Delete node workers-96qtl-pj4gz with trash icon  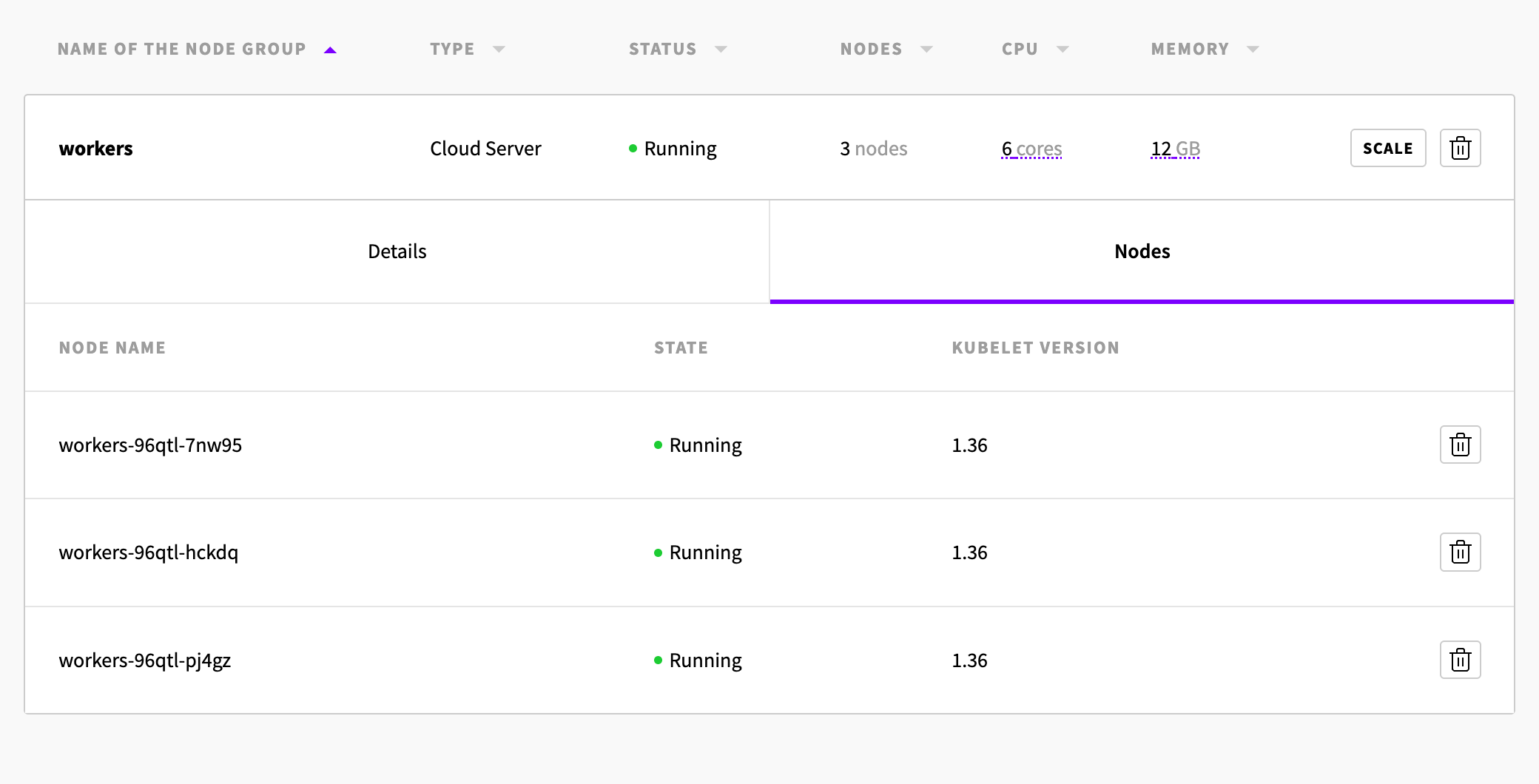pos(1460,660)
